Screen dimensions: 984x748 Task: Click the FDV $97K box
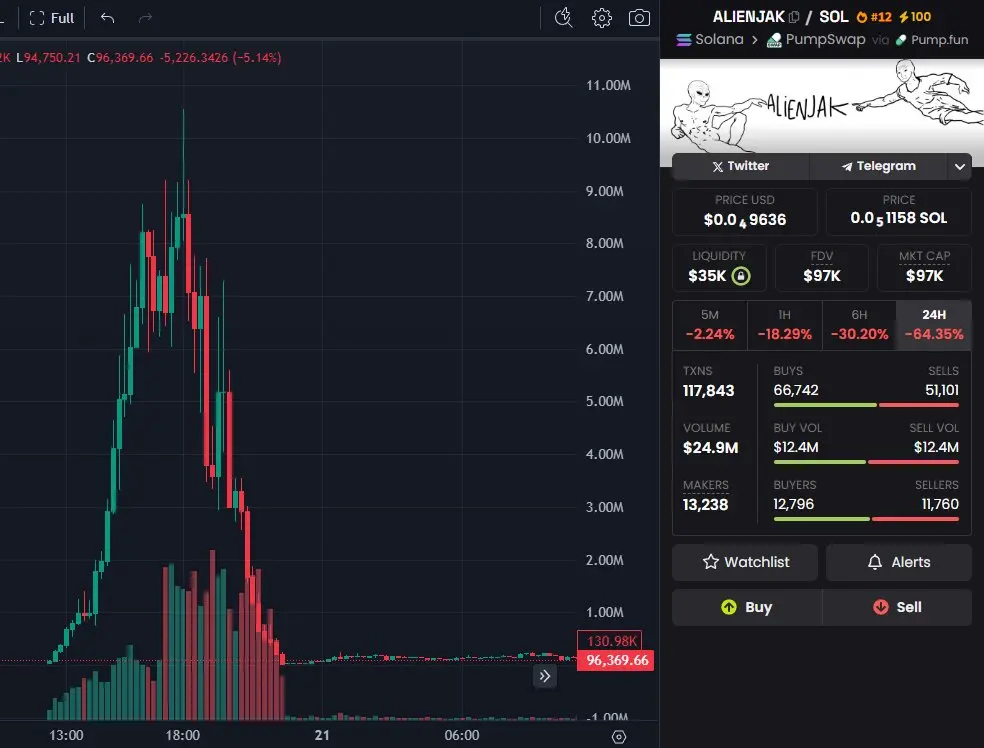(x=821, y=269)
